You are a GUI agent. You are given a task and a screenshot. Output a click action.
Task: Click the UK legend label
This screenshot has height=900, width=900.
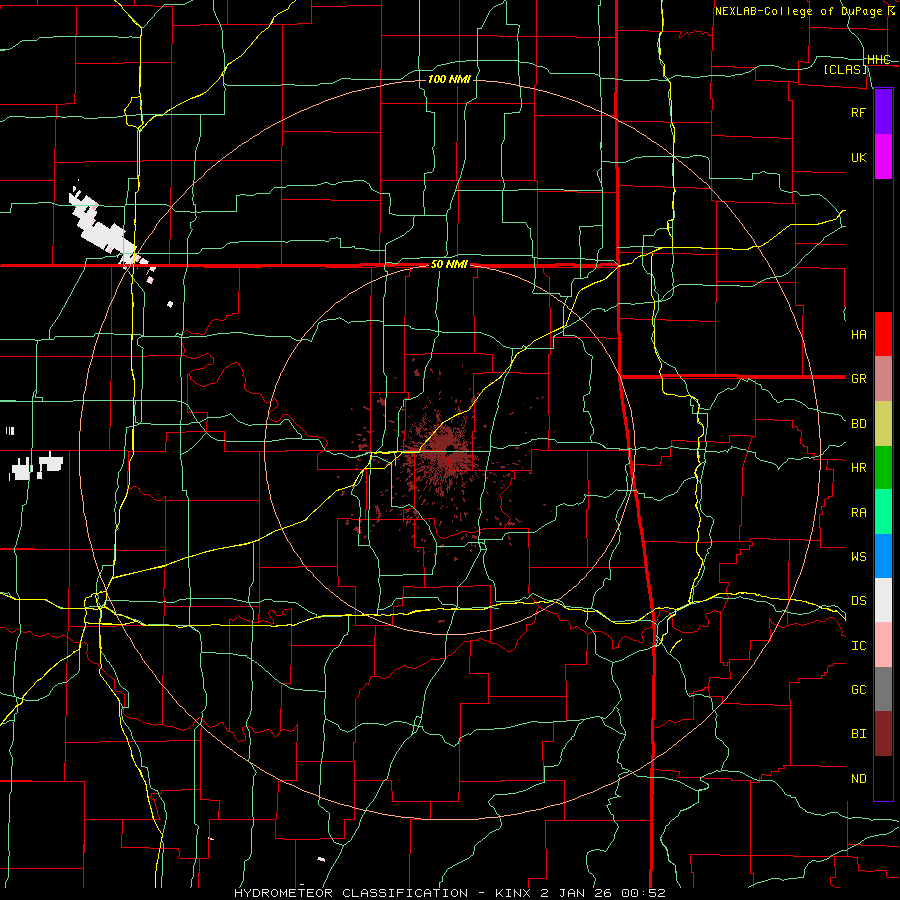click(858, 157)
